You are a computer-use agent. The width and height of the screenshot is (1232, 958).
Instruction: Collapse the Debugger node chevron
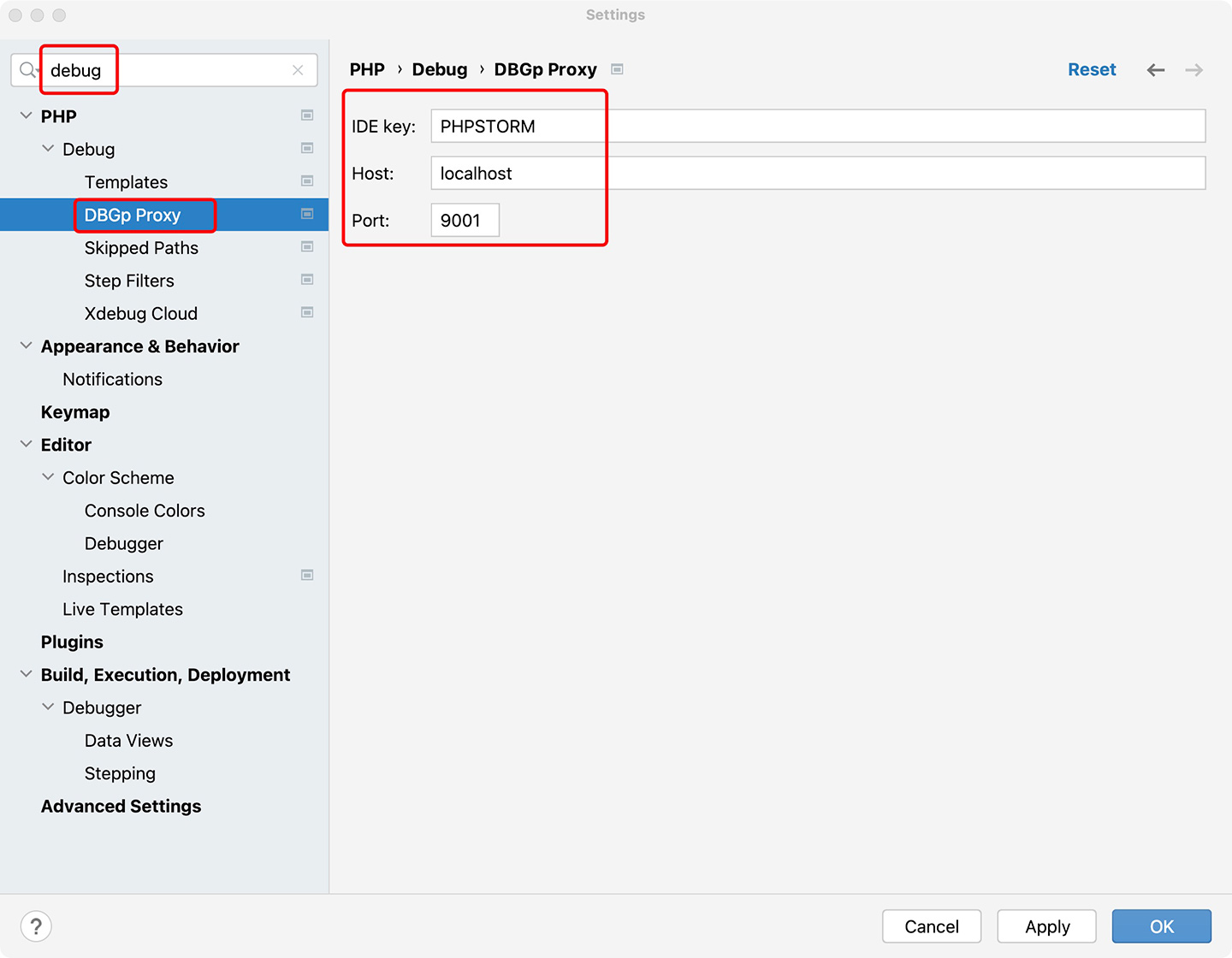[48, 707]
